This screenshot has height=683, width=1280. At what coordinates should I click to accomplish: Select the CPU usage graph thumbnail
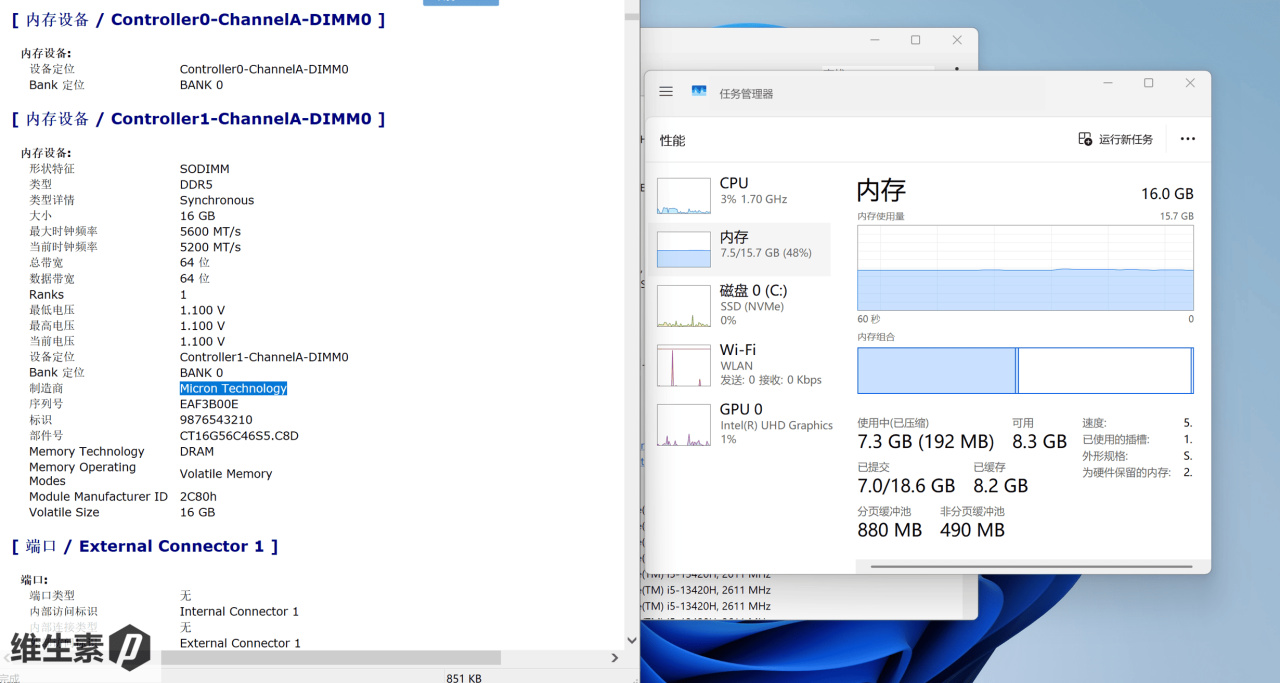[684, 196]
